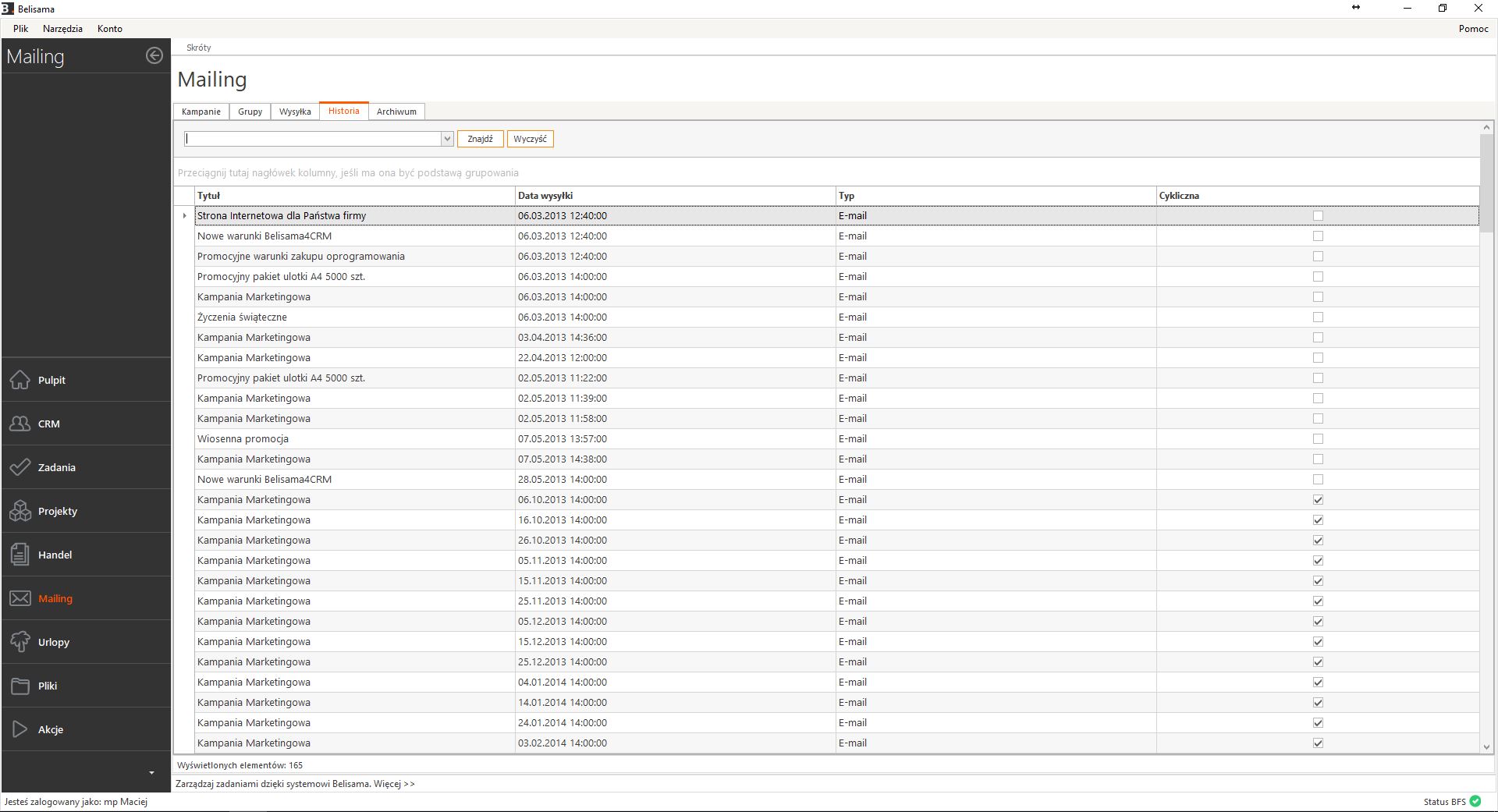Open the Pulpit home icon in sidebar
Screen dimensions: 1498x812
tap(20, 380)
